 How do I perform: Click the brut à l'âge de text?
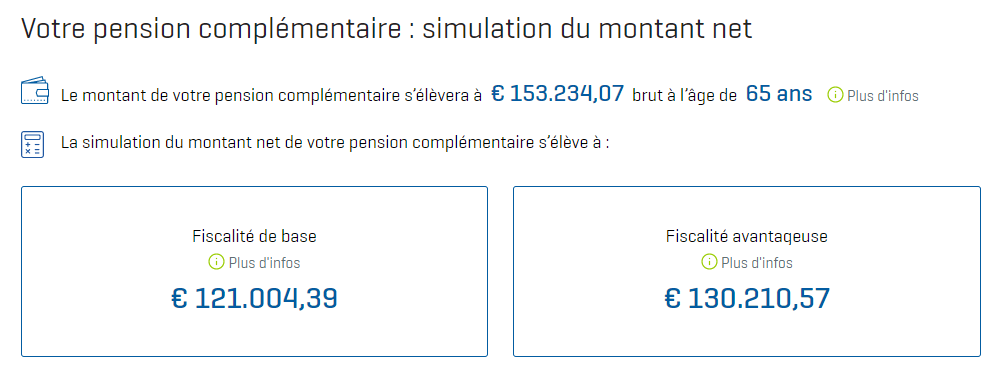pyautogui.click(x=684, y=95)
